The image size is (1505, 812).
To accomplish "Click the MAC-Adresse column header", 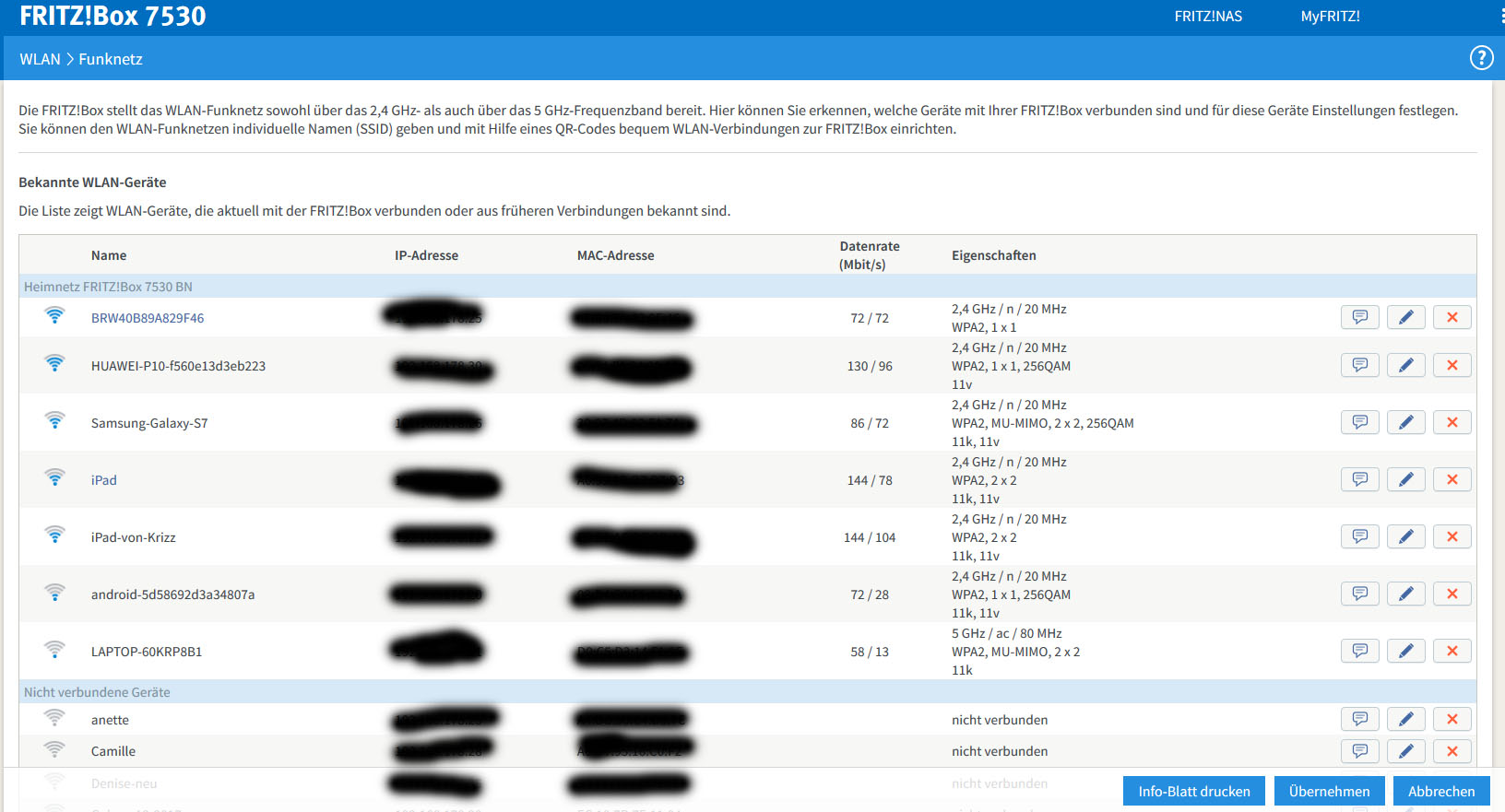I will click(x=615, y=255).
